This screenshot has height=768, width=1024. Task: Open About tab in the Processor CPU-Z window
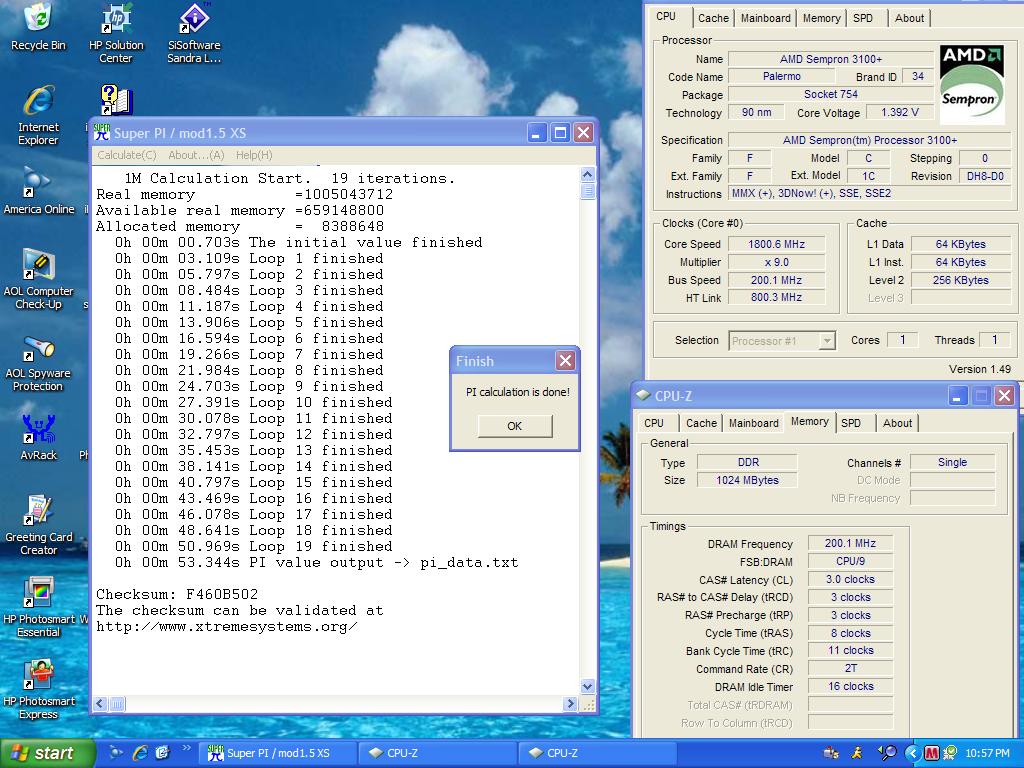[909, 18]
